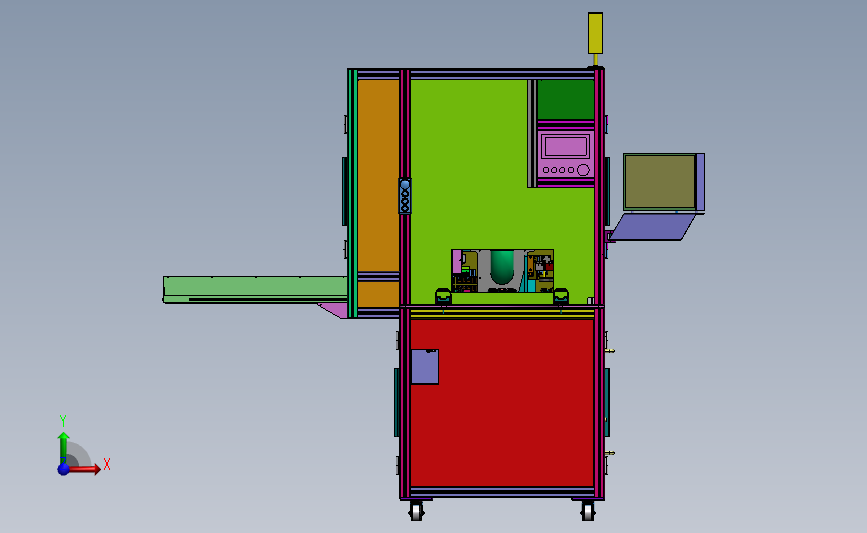Screen dimensions: 867x533
Task: Click the "X" label on the triad
Action: pyautogui.click(x=107, y=464)
